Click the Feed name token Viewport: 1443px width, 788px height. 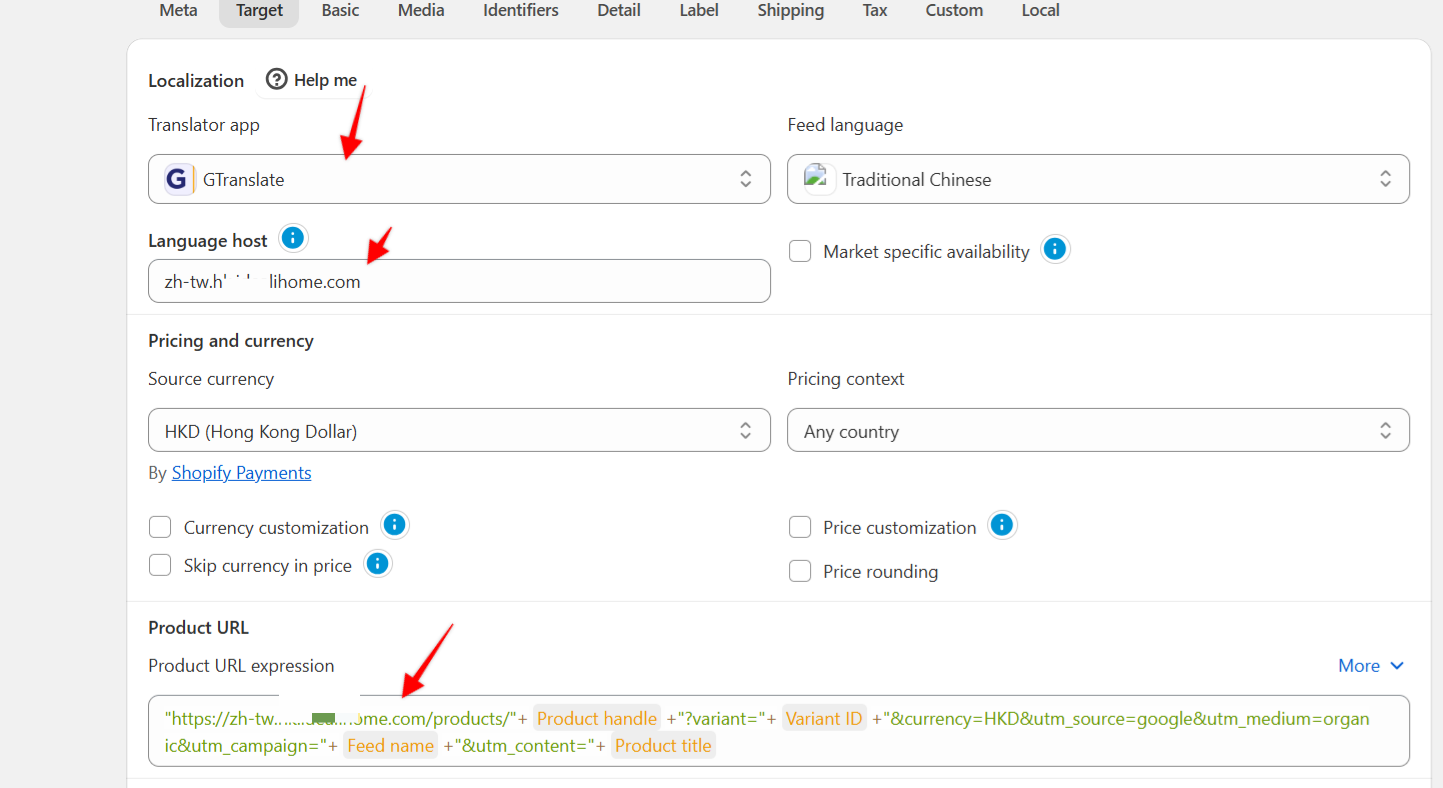pyautogui.click(x=391, y=745)
